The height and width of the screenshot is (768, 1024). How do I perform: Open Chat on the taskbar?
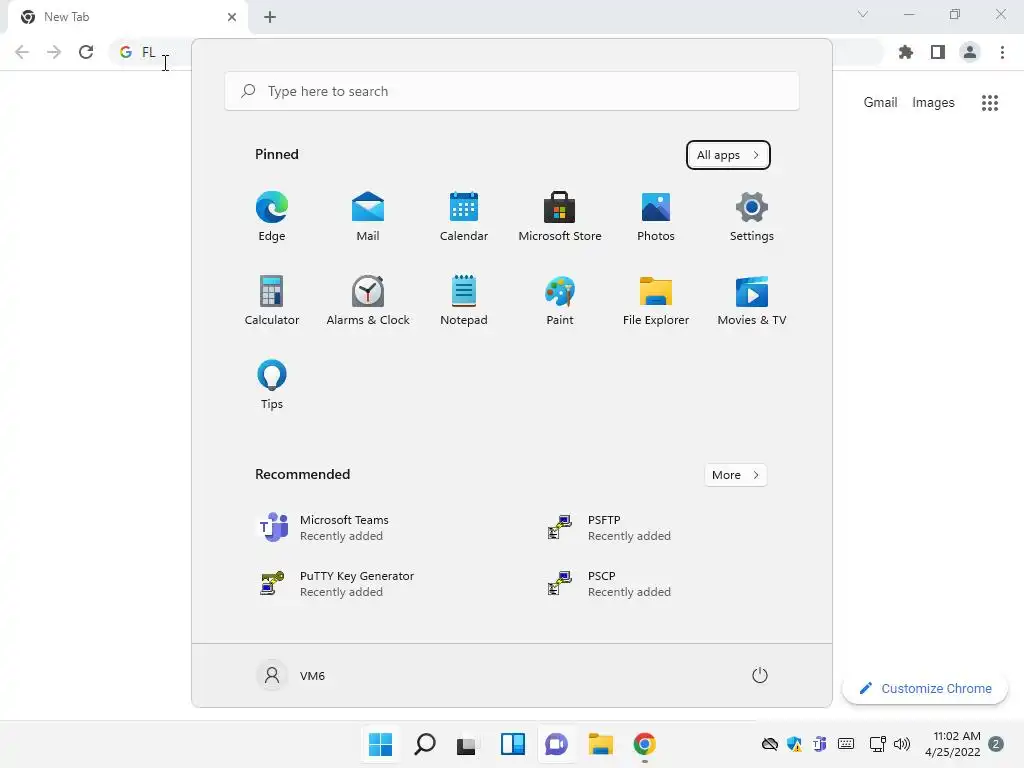coord(556,744)
